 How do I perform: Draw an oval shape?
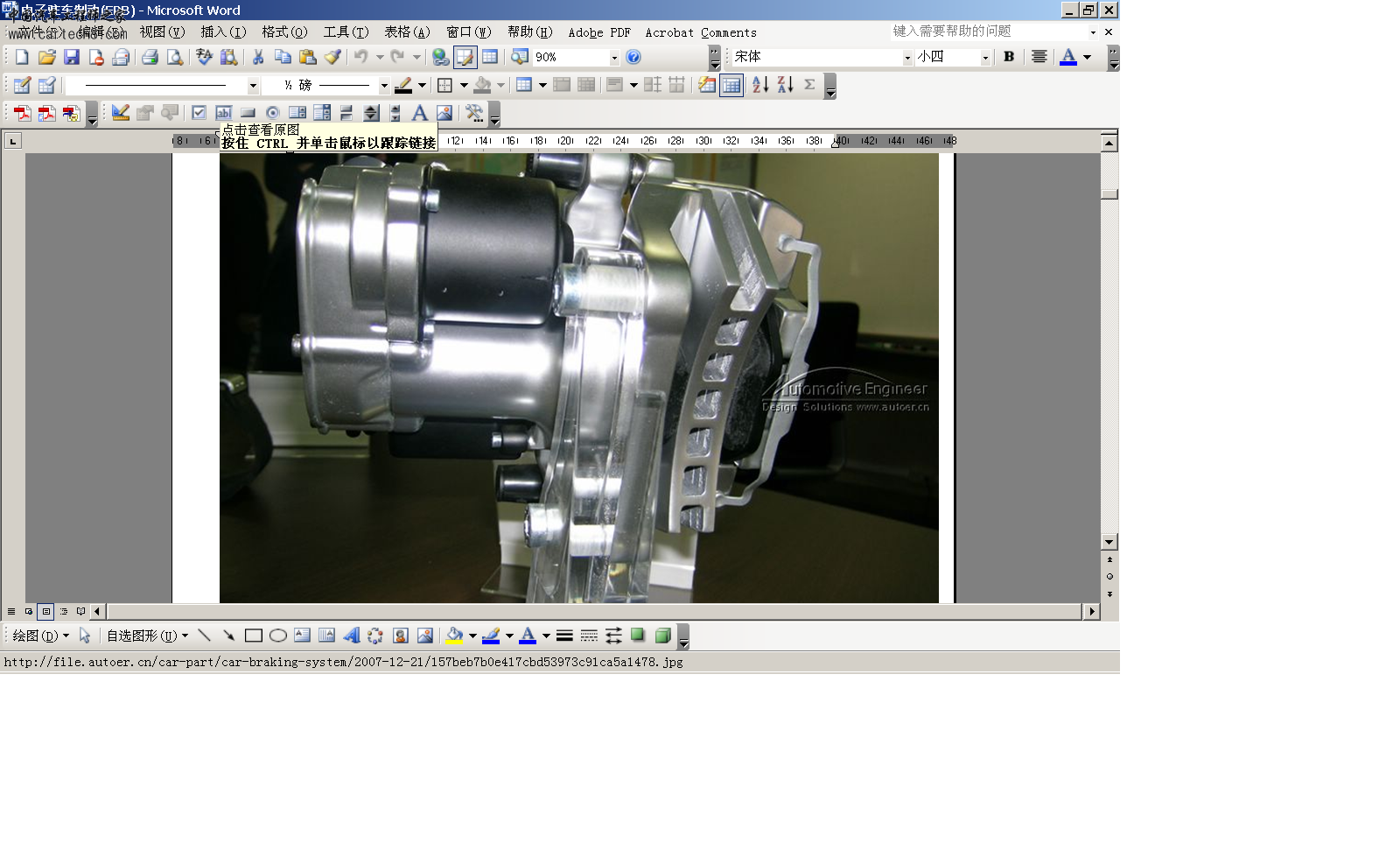(x=278, y=636)
